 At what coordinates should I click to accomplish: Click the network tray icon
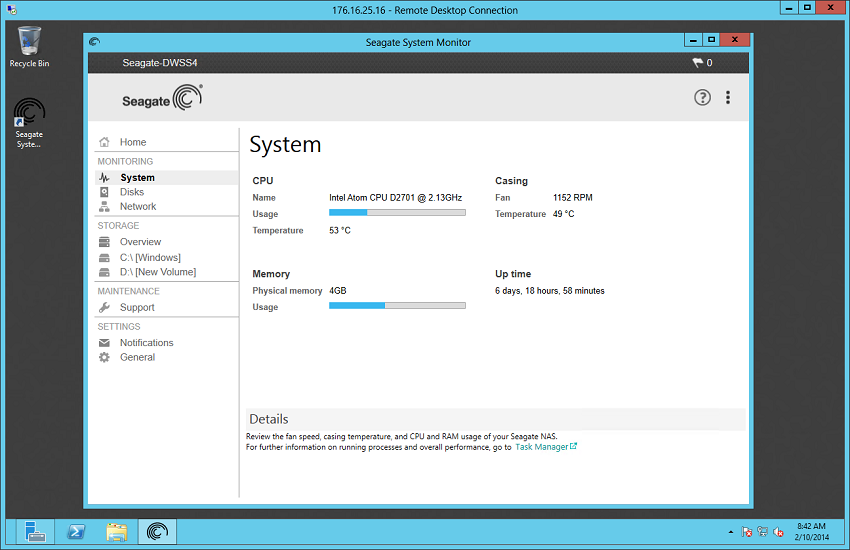pos(762,532)
